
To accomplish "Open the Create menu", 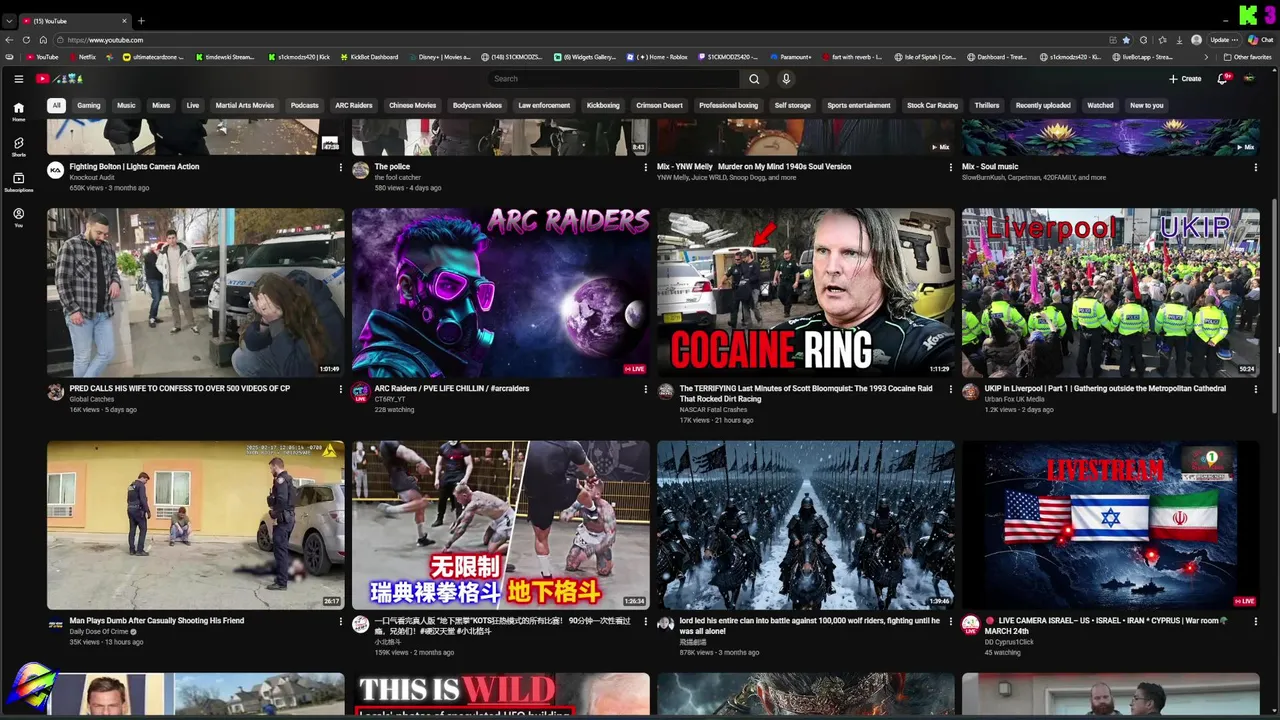I will pyautogui.click(x=1185, y=79).
